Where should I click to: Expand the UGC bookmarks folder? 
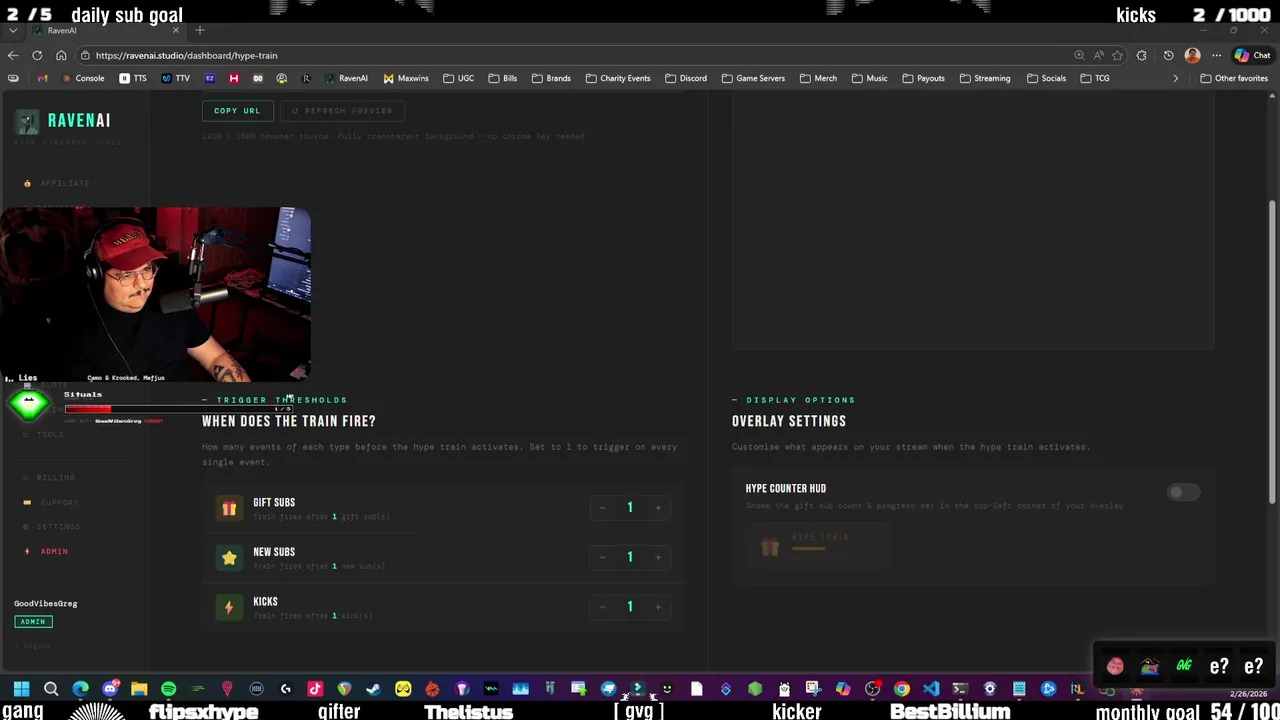pos(458,78)
